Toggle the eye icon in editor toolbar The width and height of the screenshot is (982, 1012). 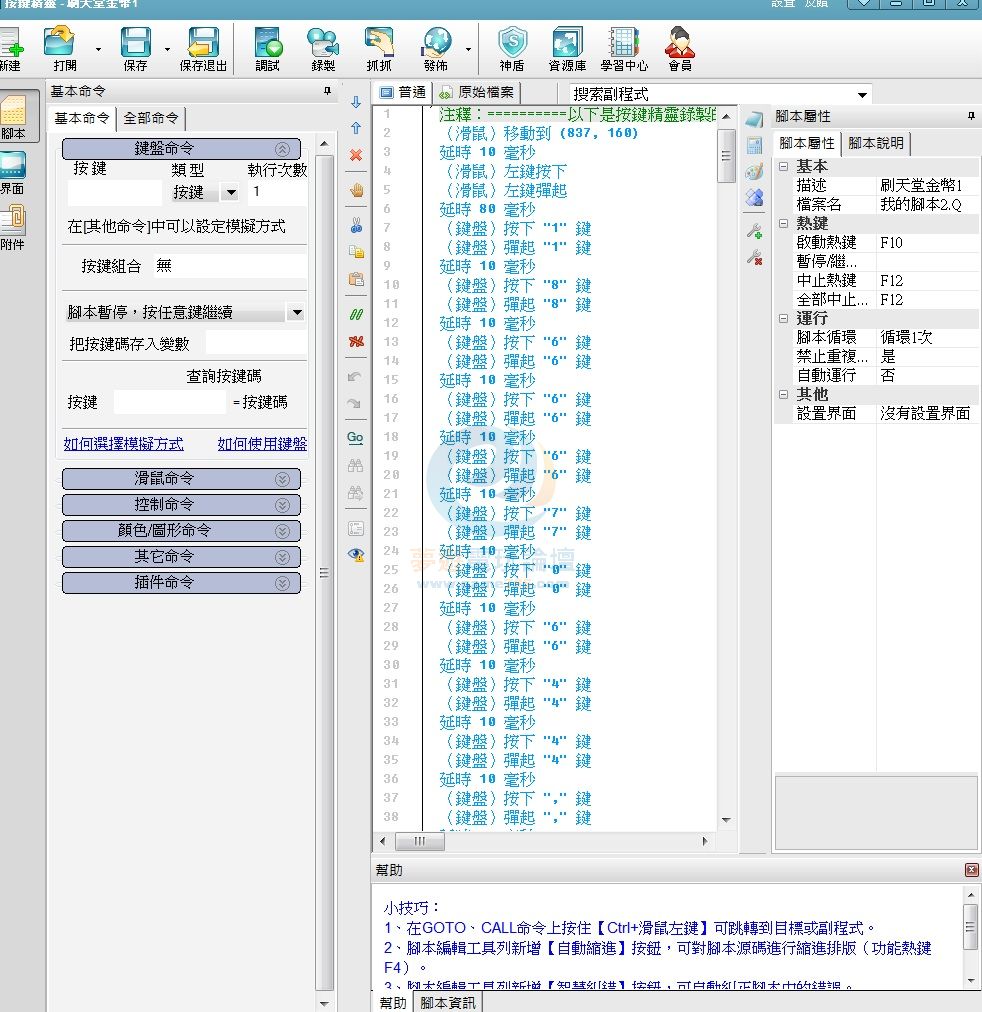[x=356, y=554]
